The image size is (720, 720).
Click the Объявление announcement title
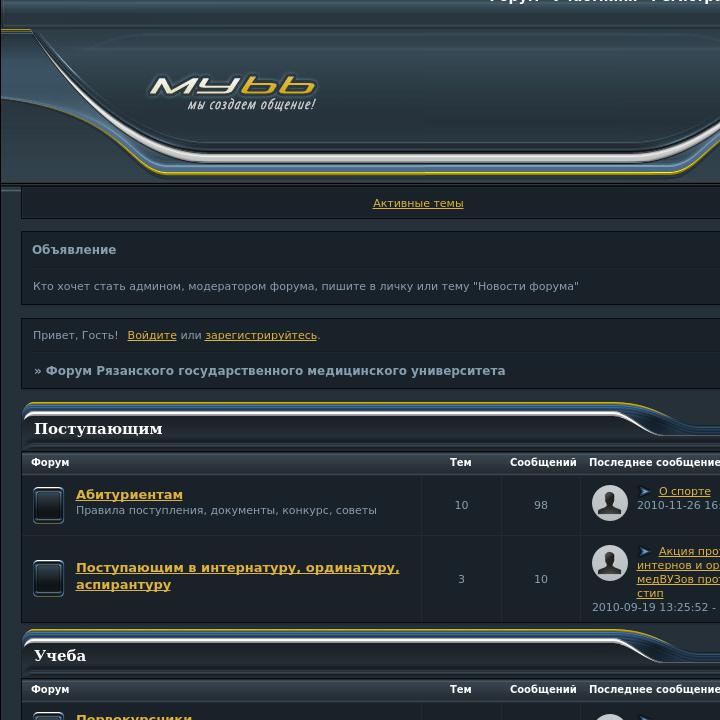tap(74, 250)
